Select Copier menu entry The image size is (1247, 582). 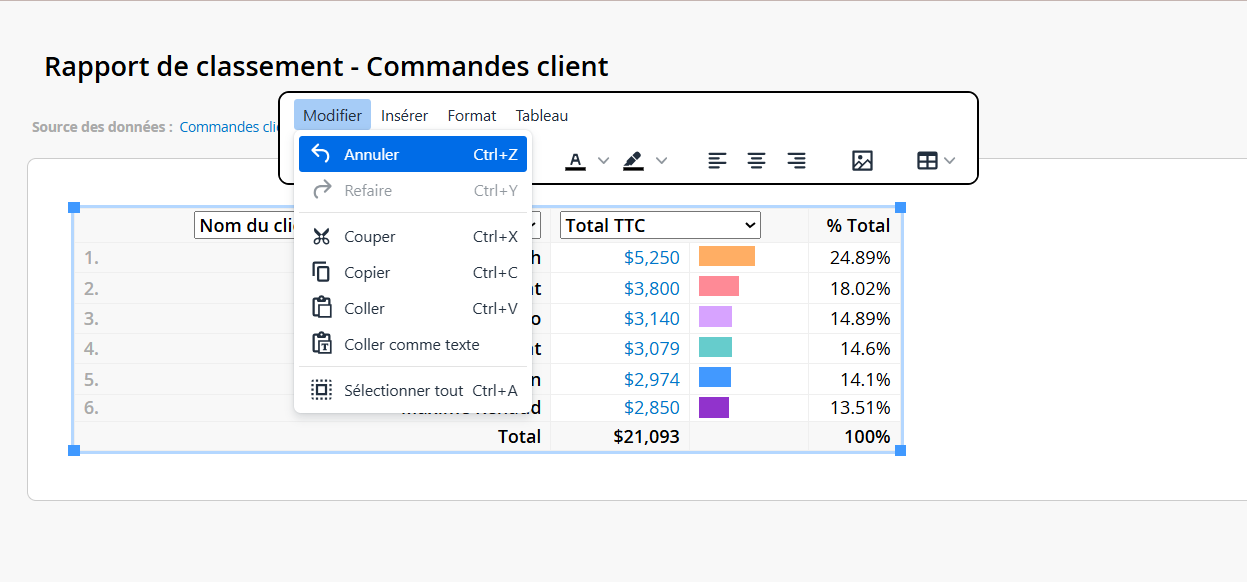413,272
